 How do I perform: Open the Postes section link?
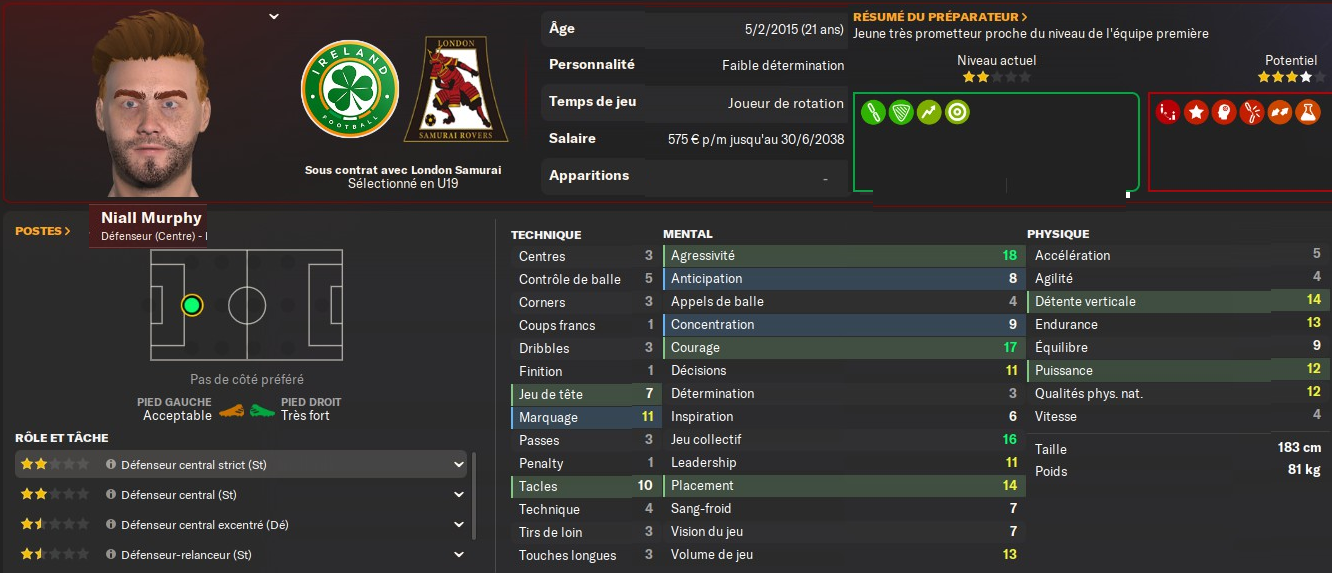(43, 231)
